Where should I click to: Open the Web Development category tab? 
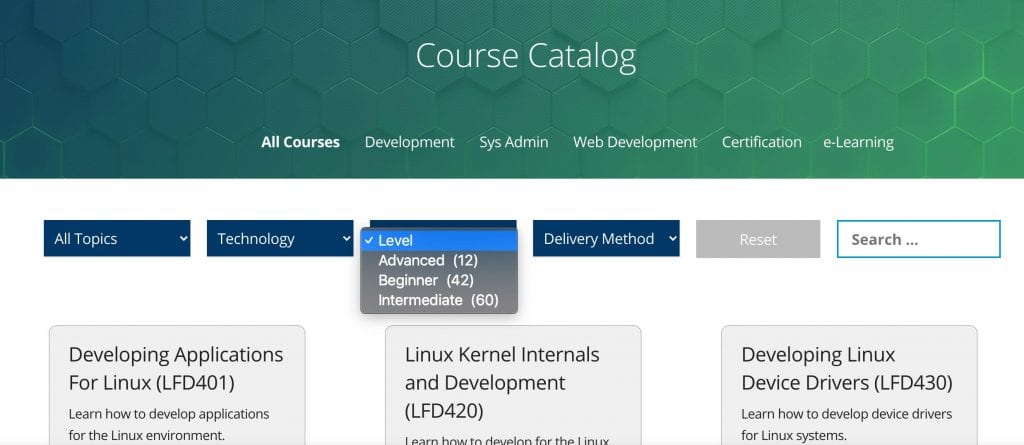click(635, 142)
